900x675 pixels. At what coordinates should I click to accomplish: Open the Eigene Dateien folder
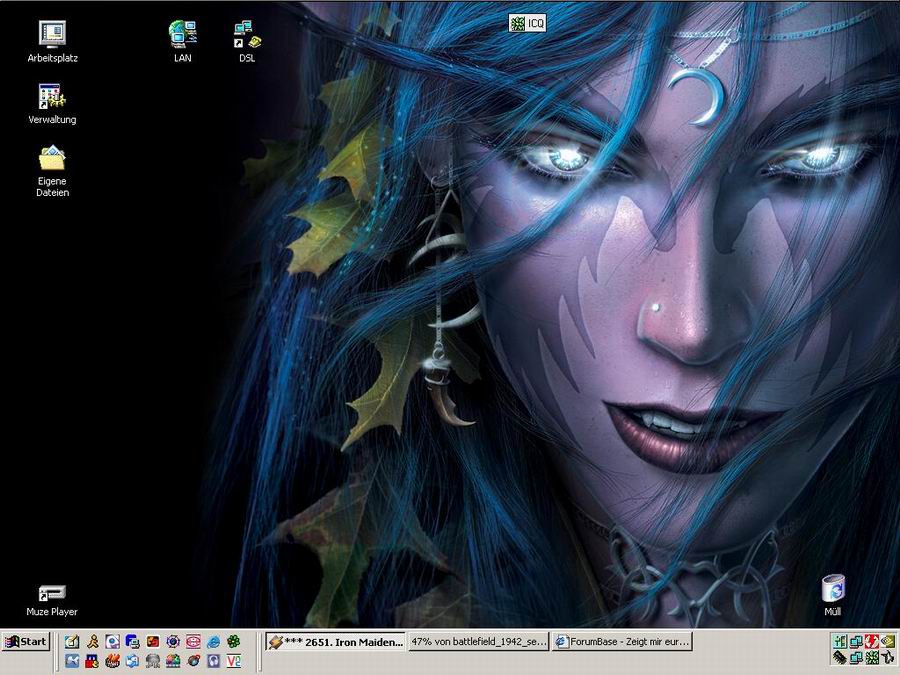click(52, 170)
